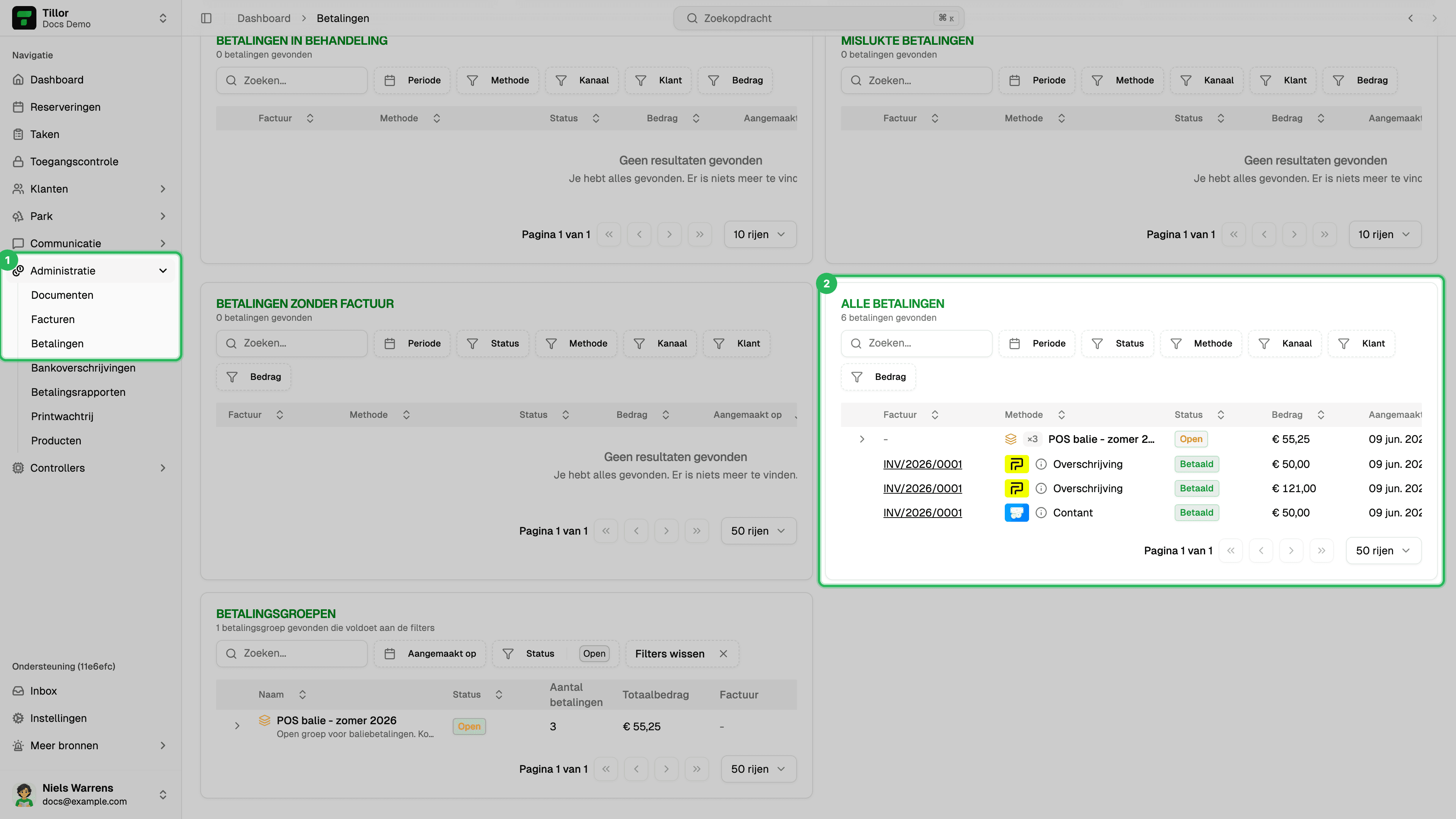Open Niels Warrens account menu

[91, 794]
